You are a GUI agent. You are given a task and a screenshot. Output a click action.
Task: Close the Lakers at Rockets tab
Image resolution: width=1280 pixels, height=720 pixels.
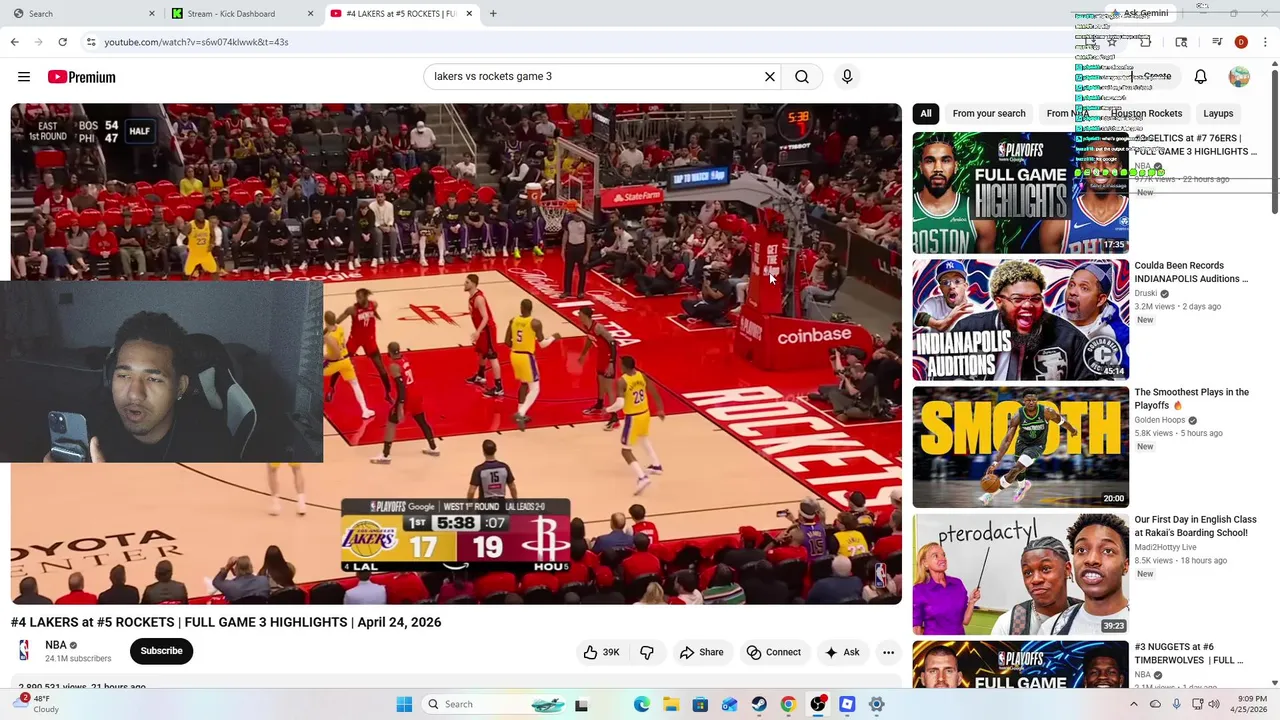469,13
